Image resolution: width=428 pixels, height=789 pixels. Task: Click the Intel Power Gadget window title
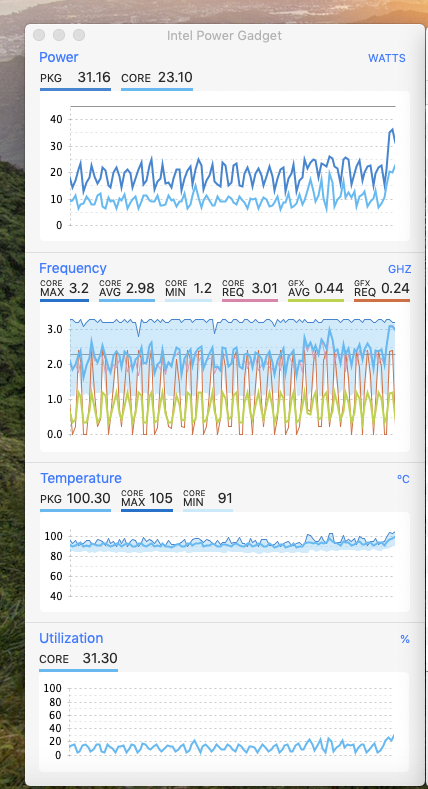[x=224, y=36]
